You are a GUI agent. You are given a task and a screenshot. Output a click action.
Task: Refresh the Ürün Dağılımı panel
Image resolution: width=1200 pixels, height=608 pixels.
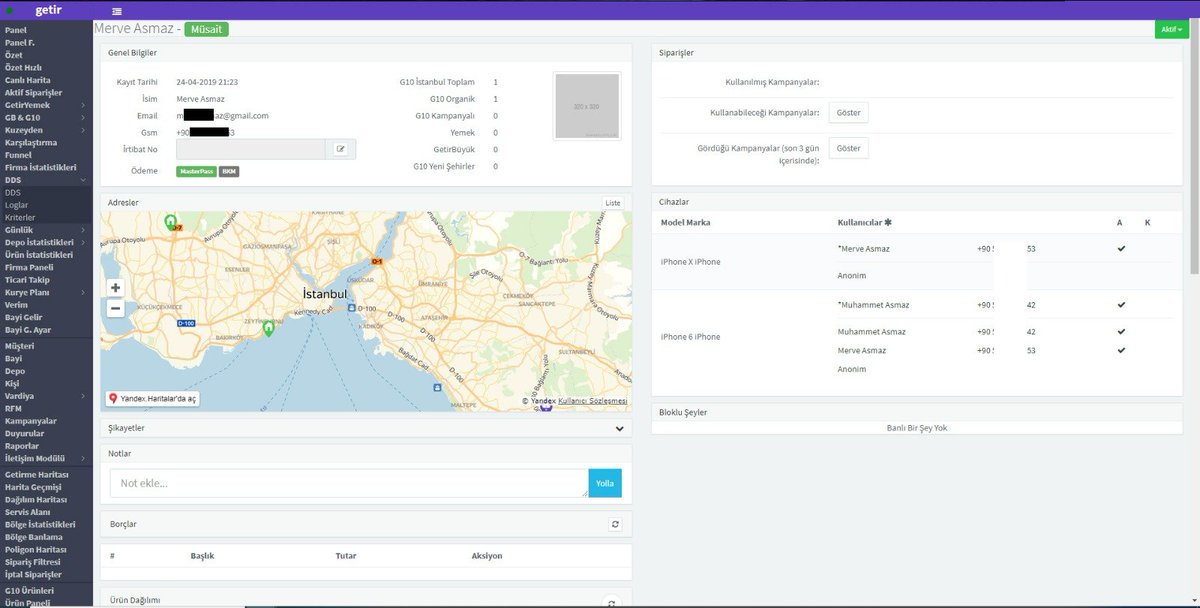(613, 603)
